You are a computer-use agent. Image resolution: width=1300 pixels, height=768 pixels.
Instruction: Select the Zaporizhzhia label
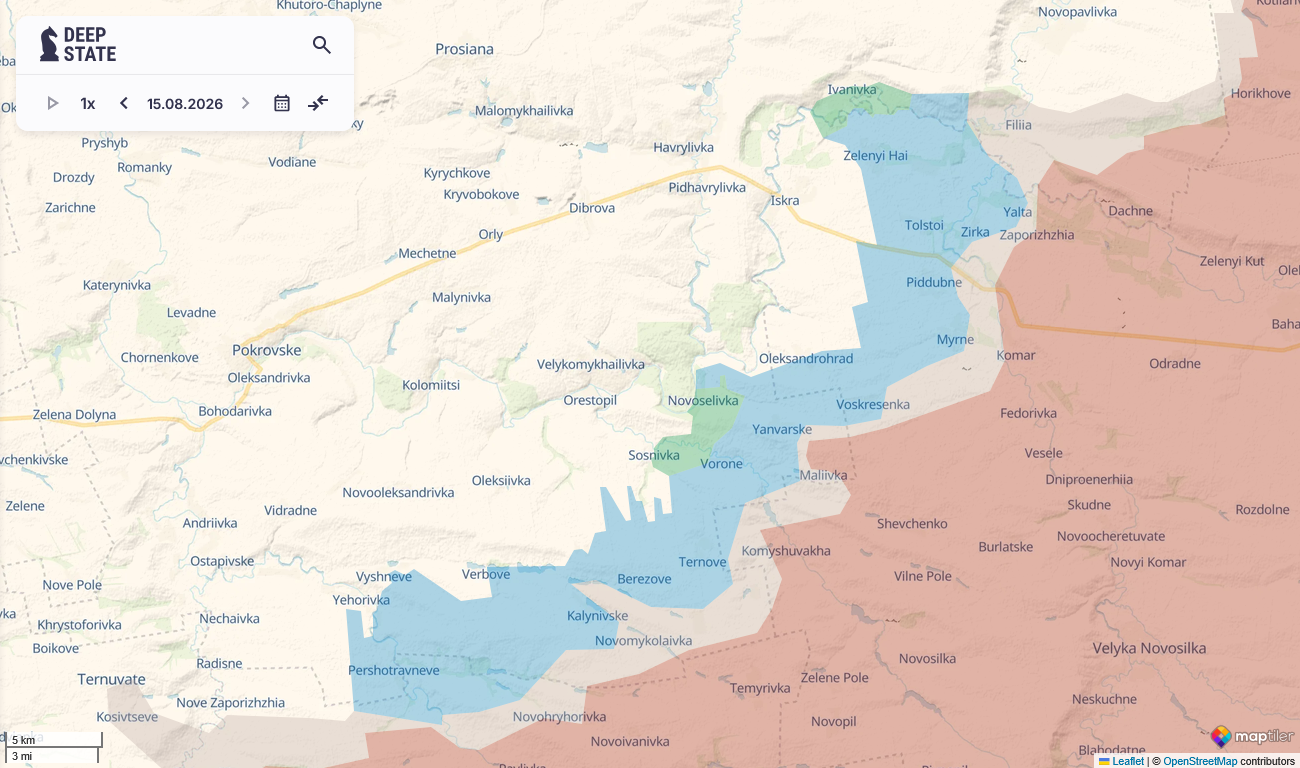1037,235
